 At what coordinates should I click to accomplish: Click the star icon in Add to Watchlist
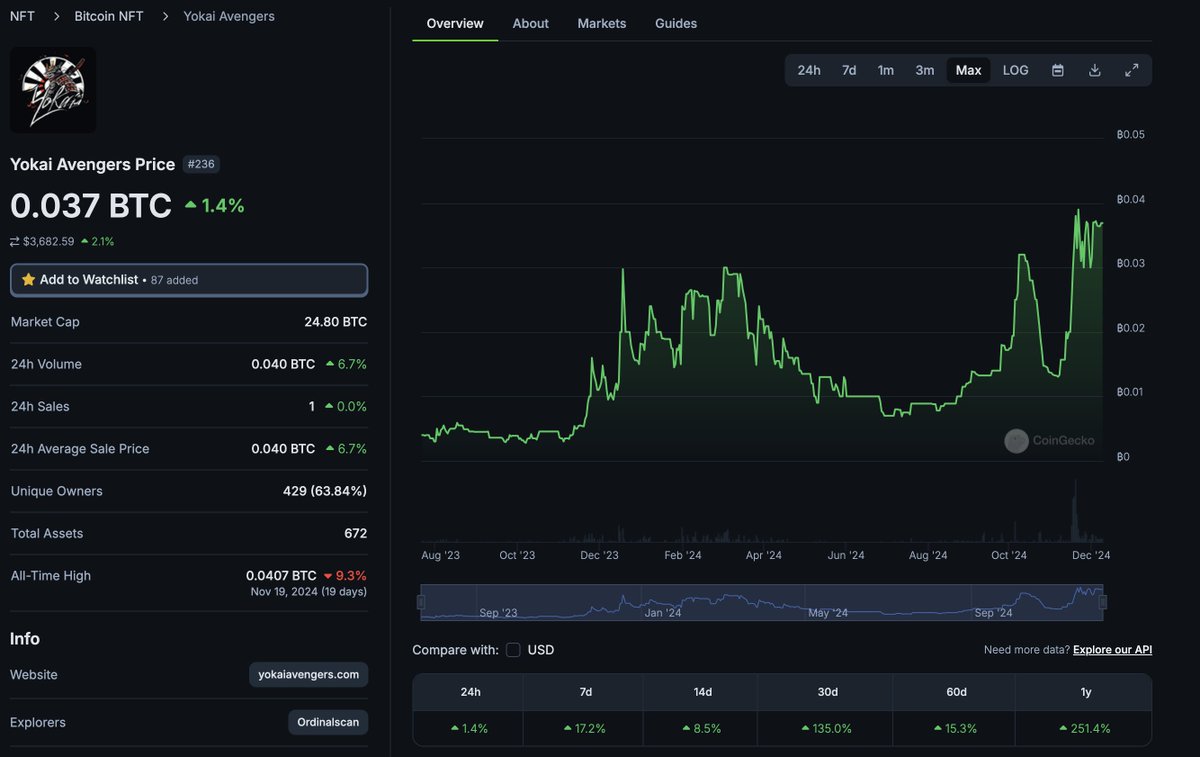28,280
